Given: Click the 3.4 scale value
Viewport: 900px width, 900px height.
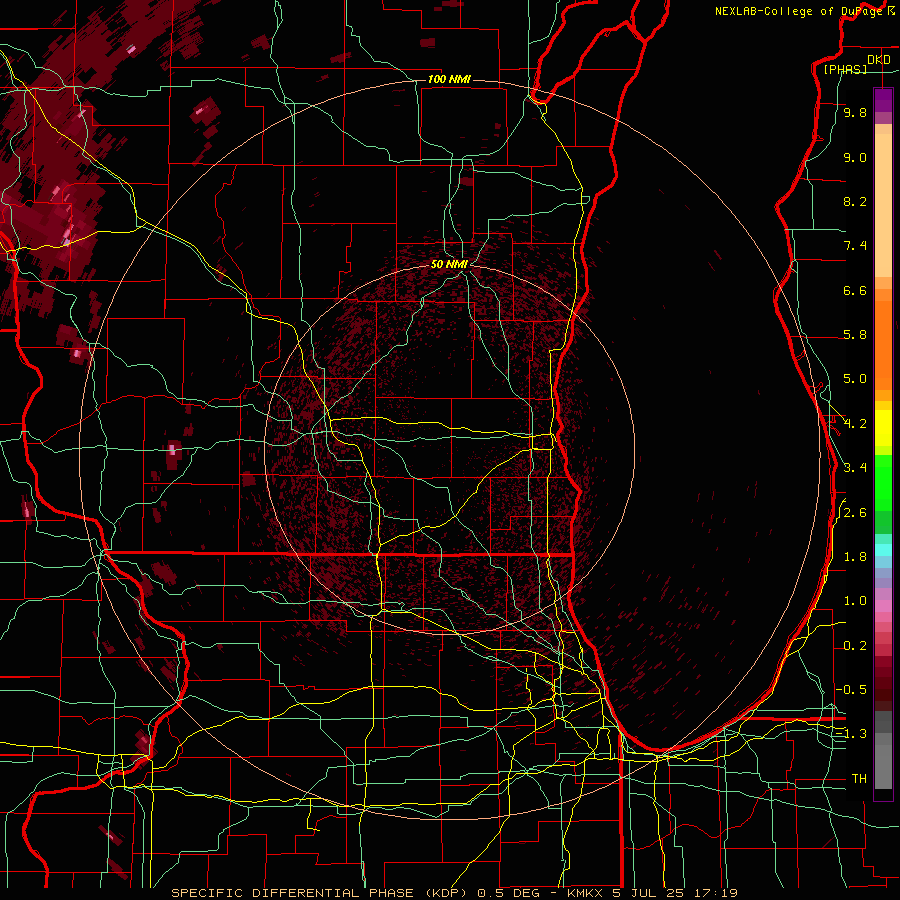Looking at the screenshot, I should click(x=855, y=468).
